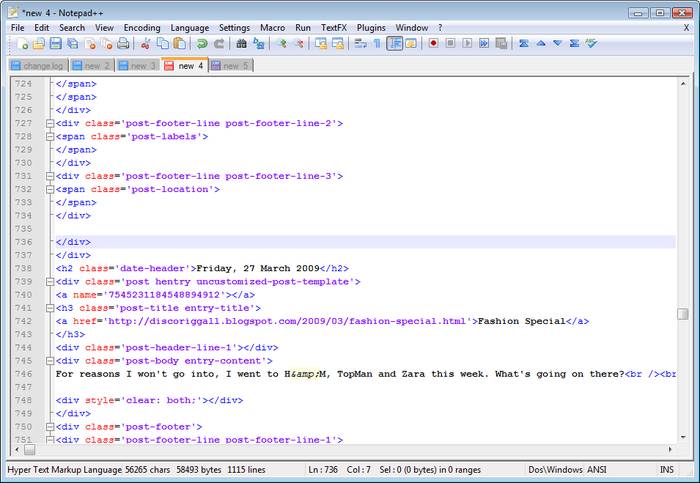The width and height of the screenshot is (700, 483).
Task: Click the Print icon in toolbar
Action: [x=123, y=44]
